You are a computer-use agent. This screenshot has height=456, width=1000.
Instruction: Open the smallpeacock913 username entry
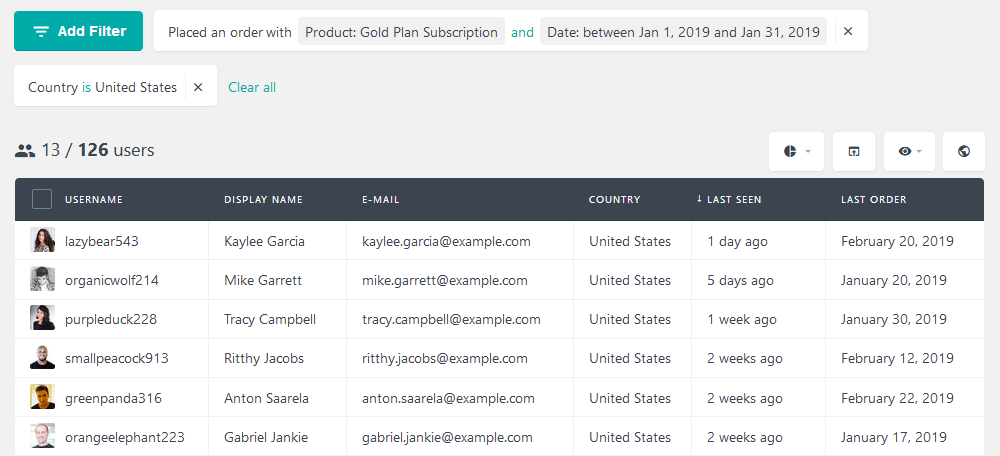coord(116,358)
